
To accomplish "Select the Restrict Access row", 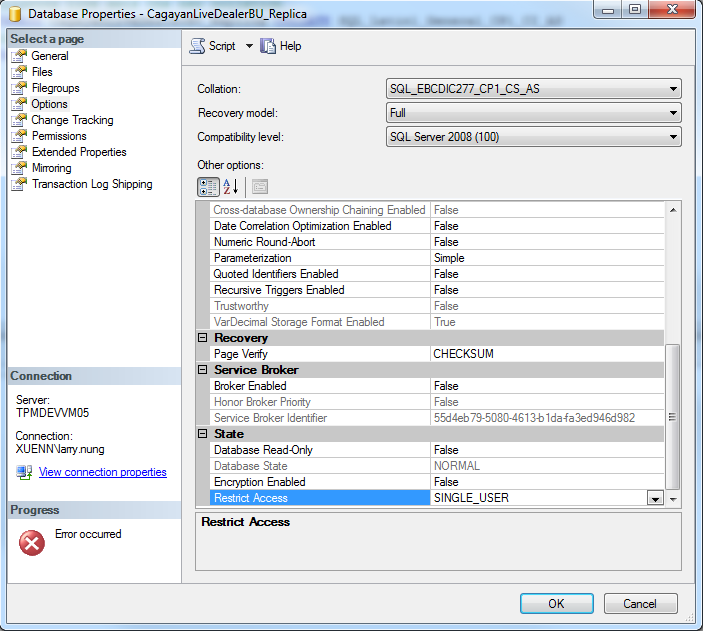I will (x=437, y=498).
